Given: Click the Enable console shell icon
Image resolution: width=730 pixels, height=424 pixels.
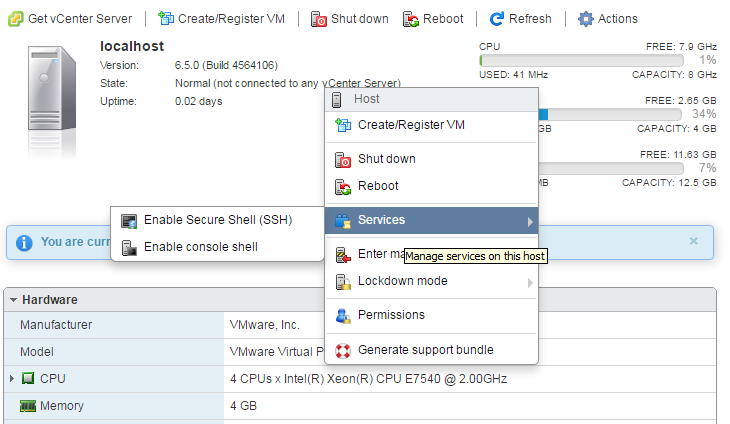Looking at the screenshot, I should click(x=129, y=248).
